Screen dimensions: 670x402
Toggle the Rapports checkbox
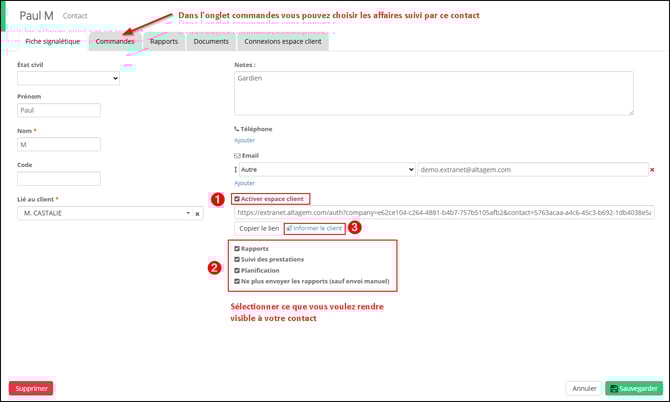tap(237, 248)
